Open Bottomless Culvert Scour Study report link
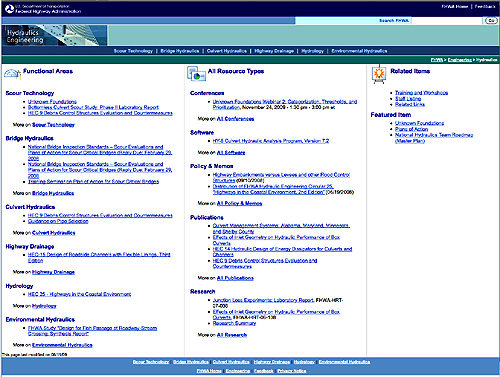Image resolution: width=500 pixels, height=377 pixels. coord(93,107)
